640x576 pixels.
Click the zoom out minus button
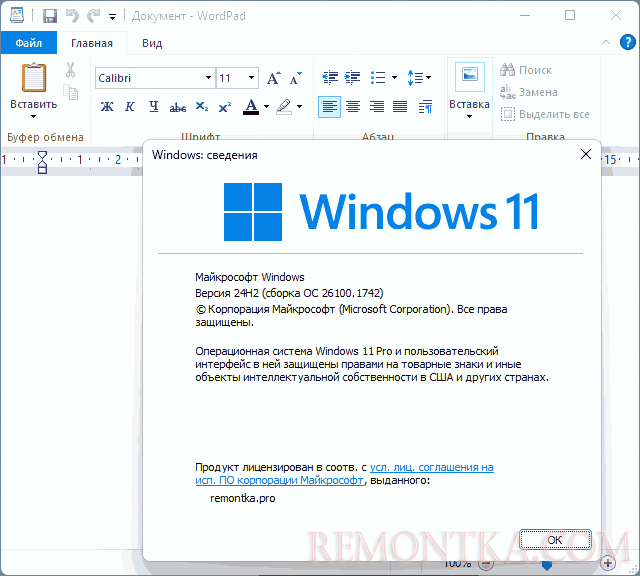click(x=486, y=564)
